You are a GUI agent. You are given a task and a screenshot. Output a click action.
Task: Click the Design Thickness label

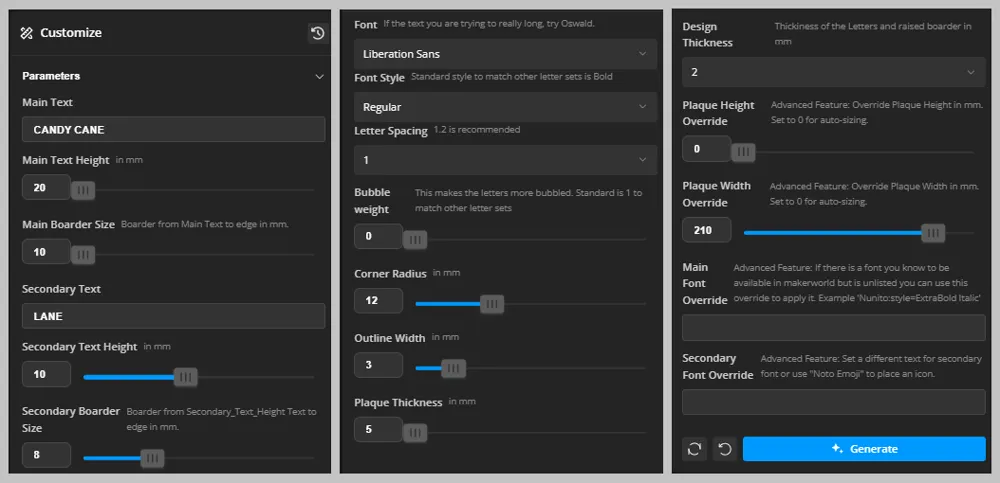point(708,34)
